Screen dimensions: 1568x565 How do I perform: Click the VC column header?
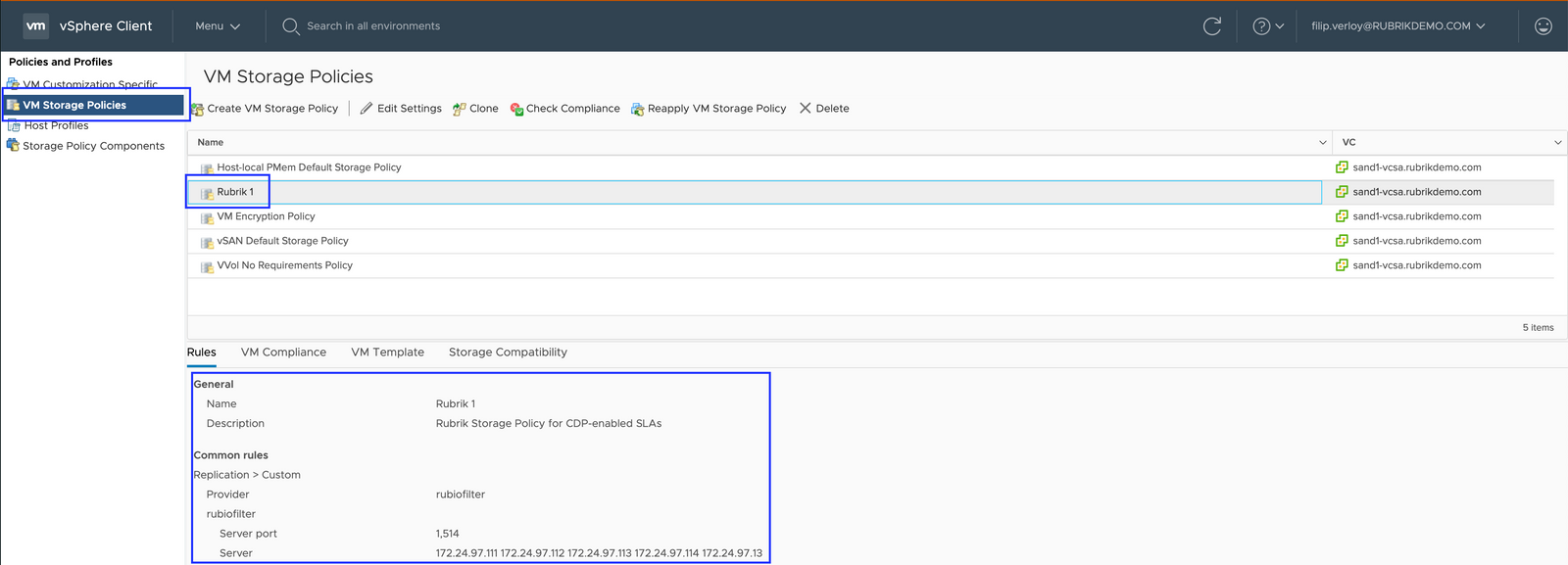pos(1448,143)
